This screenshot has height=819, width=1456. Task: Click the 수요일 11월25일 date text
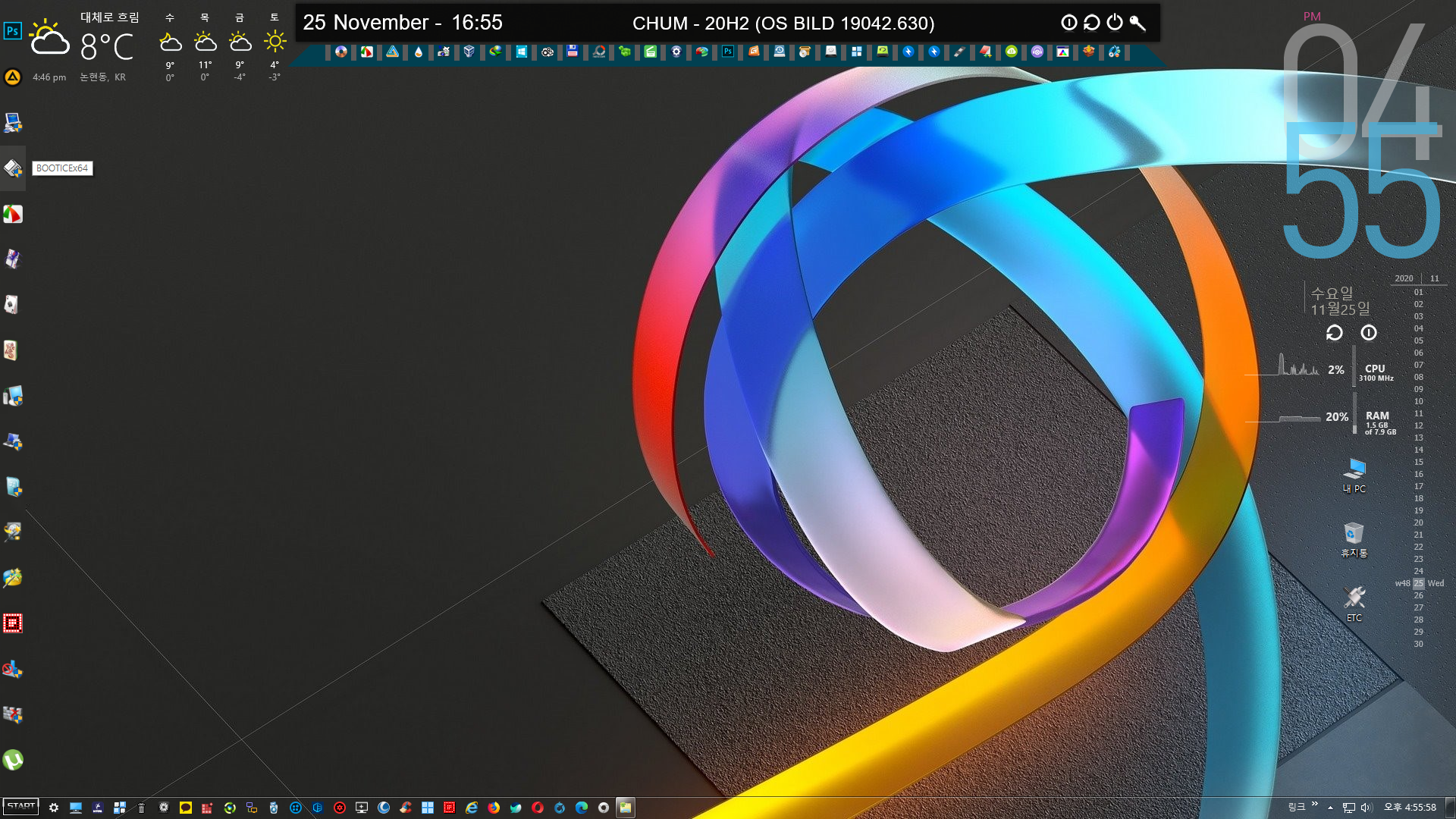(1341, 301)
